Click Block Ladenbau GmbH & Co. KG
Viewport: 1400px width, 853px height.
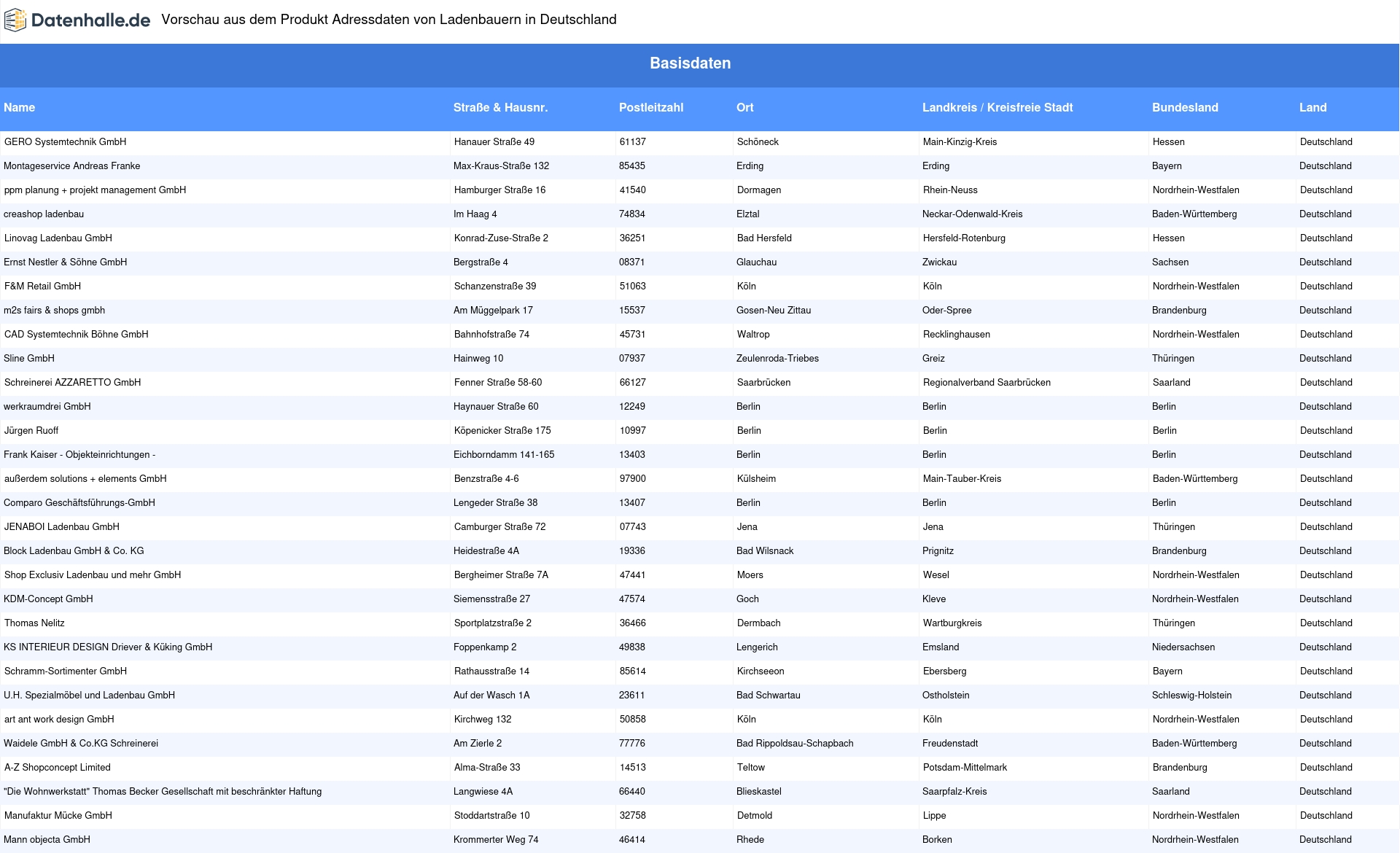pos(74,550)
